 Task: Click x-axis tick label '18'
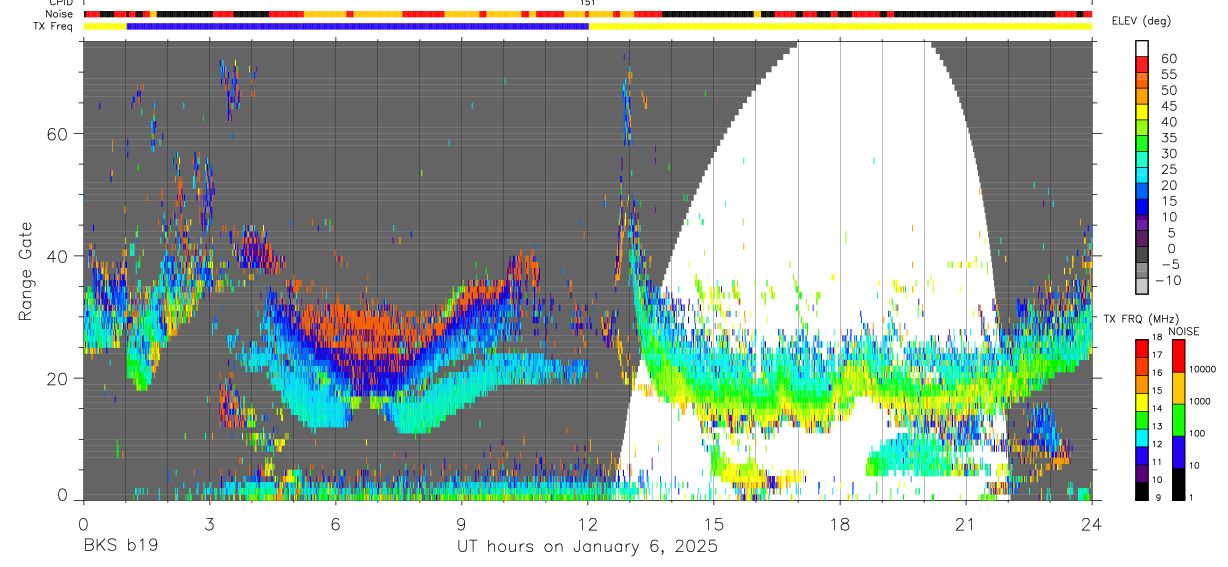[840, 524]
